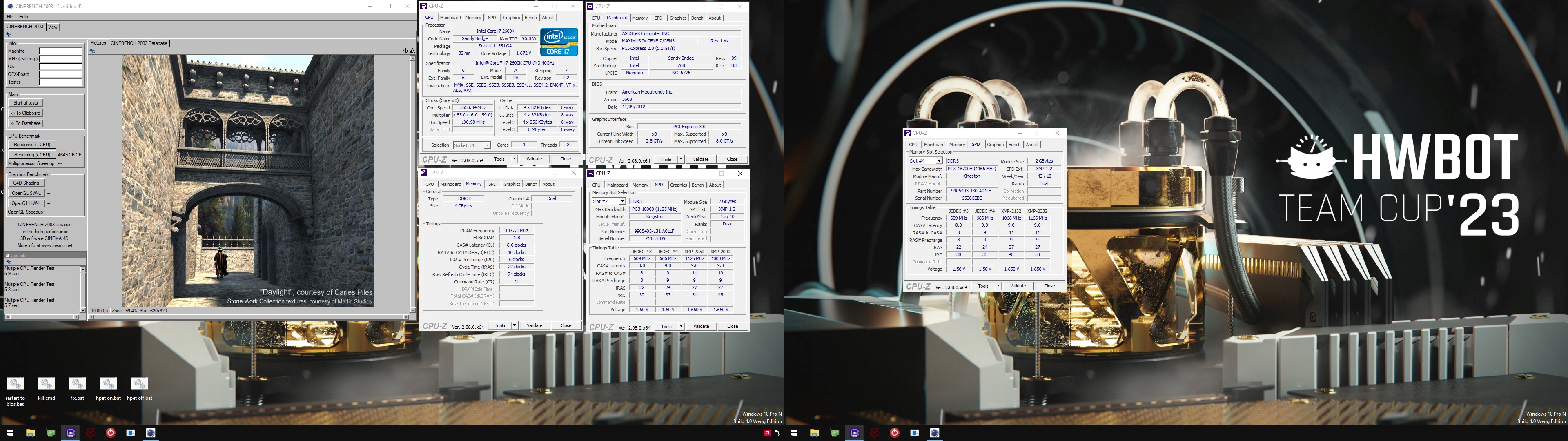The image size is (1568, 441).
Task: Click the -> To Database button
Action: point(26,124)
